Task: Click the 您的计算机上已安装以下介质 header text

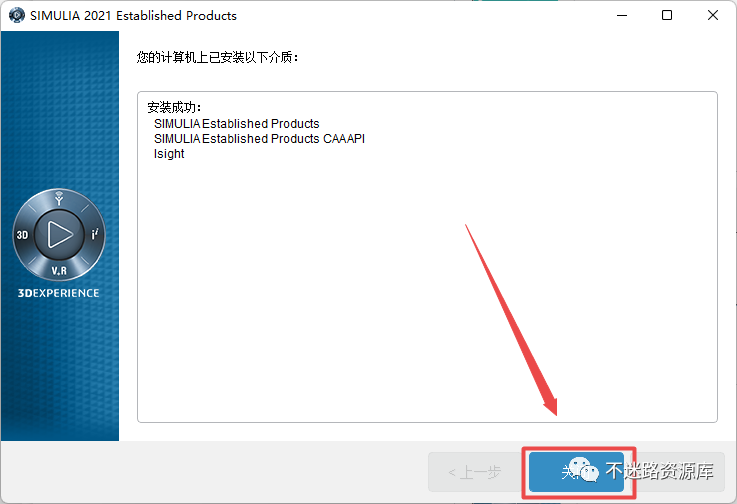Action: coord(217,57)
